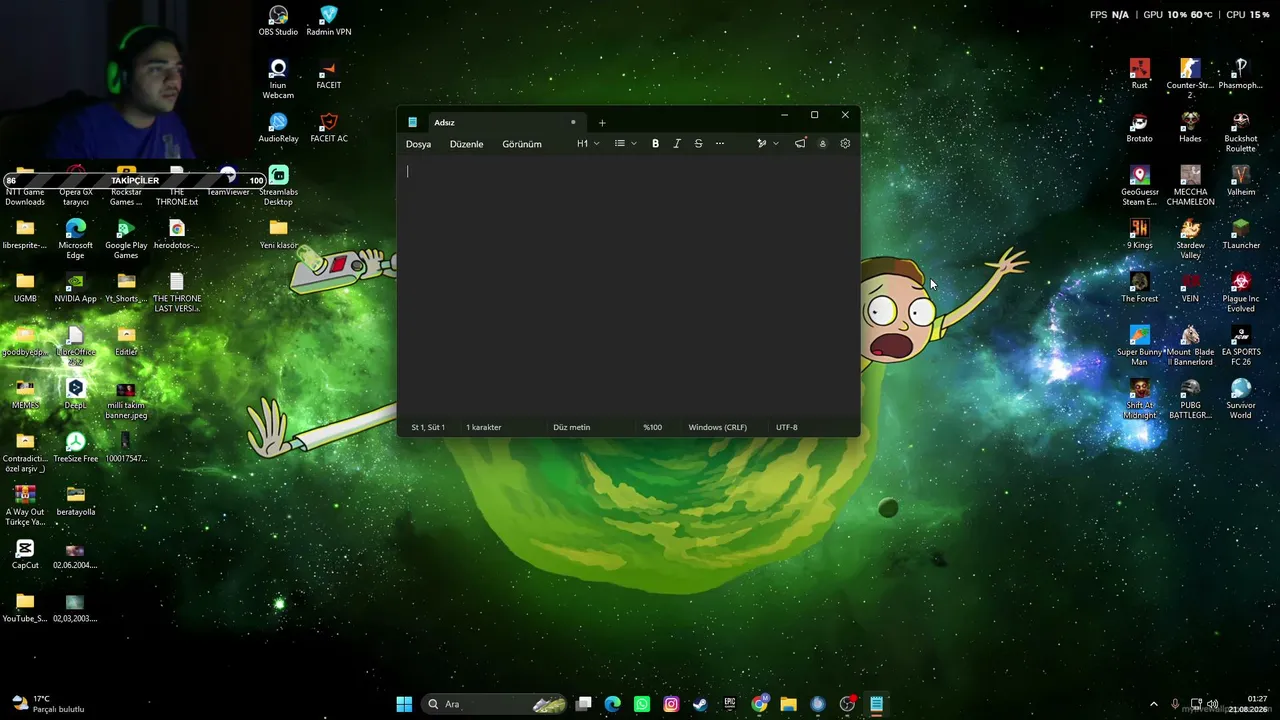Select the DeepL desktop icon
The height and width of the screenshot is (720, 1280).
click(75, 395)
